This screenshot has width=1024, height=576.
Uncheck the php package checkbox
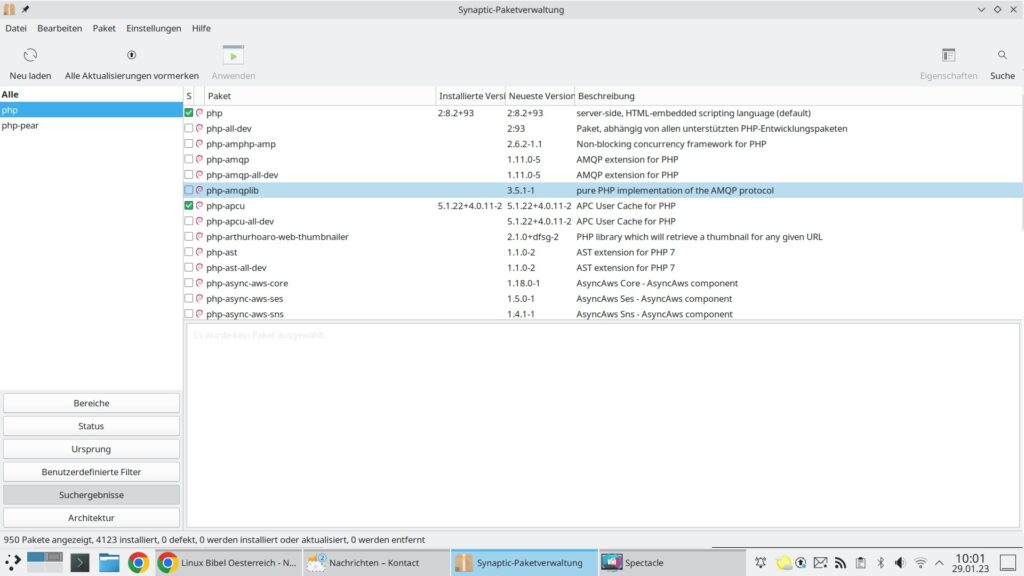(189, 113)
